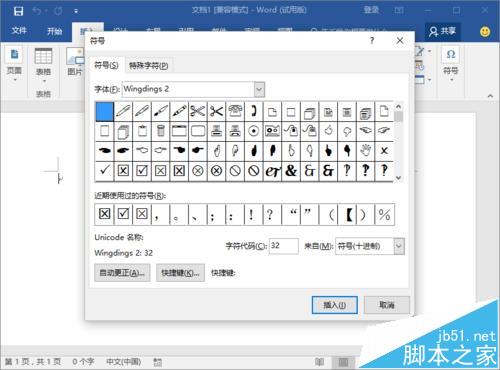Pick the boxed check mark in recently used symbols

click(x=123, y=214)
